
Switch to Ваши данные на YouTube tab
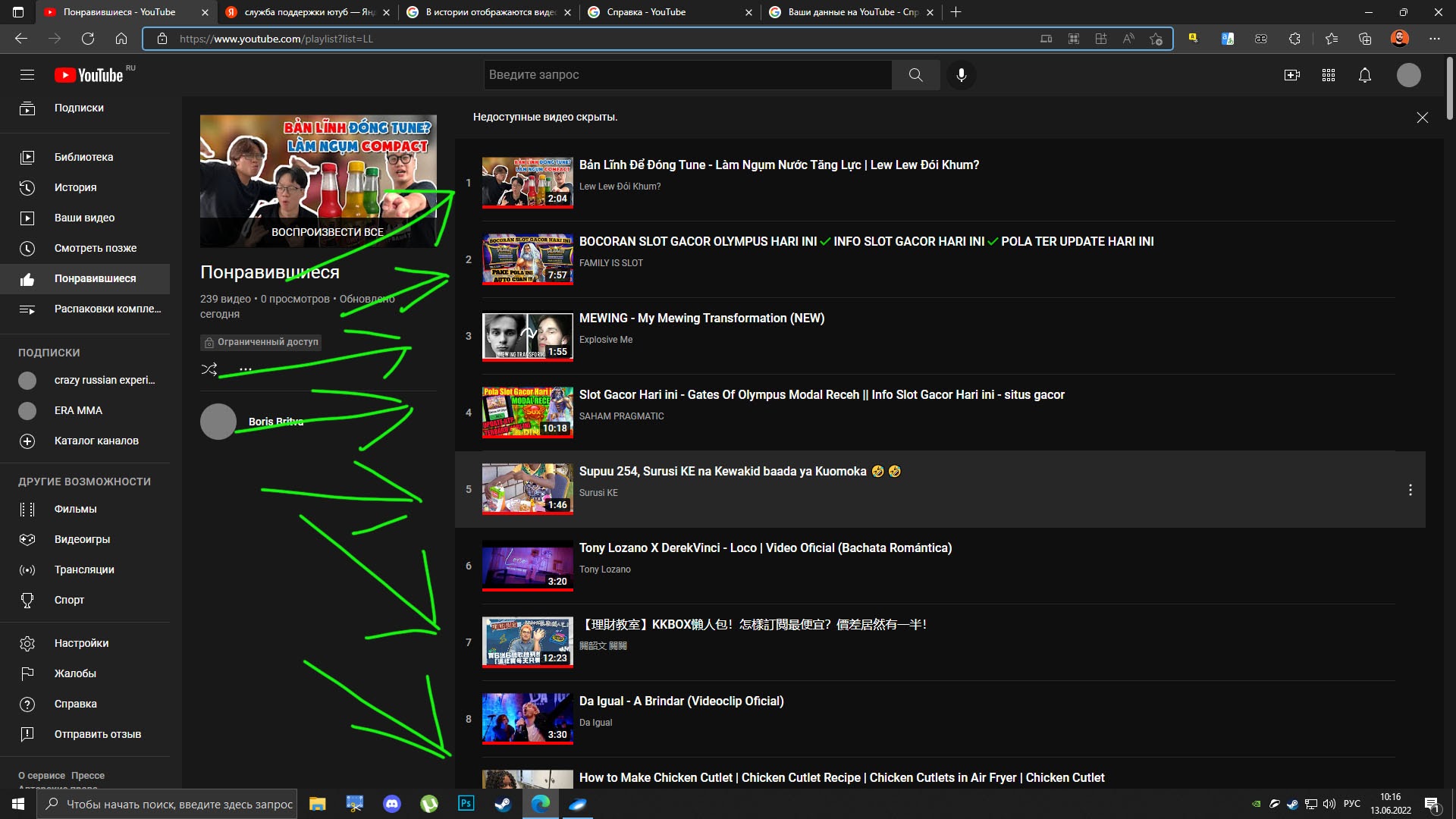click(x=852, y=12)
